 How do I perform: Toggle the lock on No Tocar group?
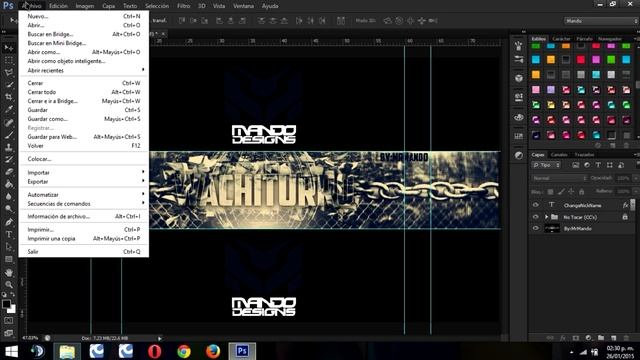(x=625, y=217)
